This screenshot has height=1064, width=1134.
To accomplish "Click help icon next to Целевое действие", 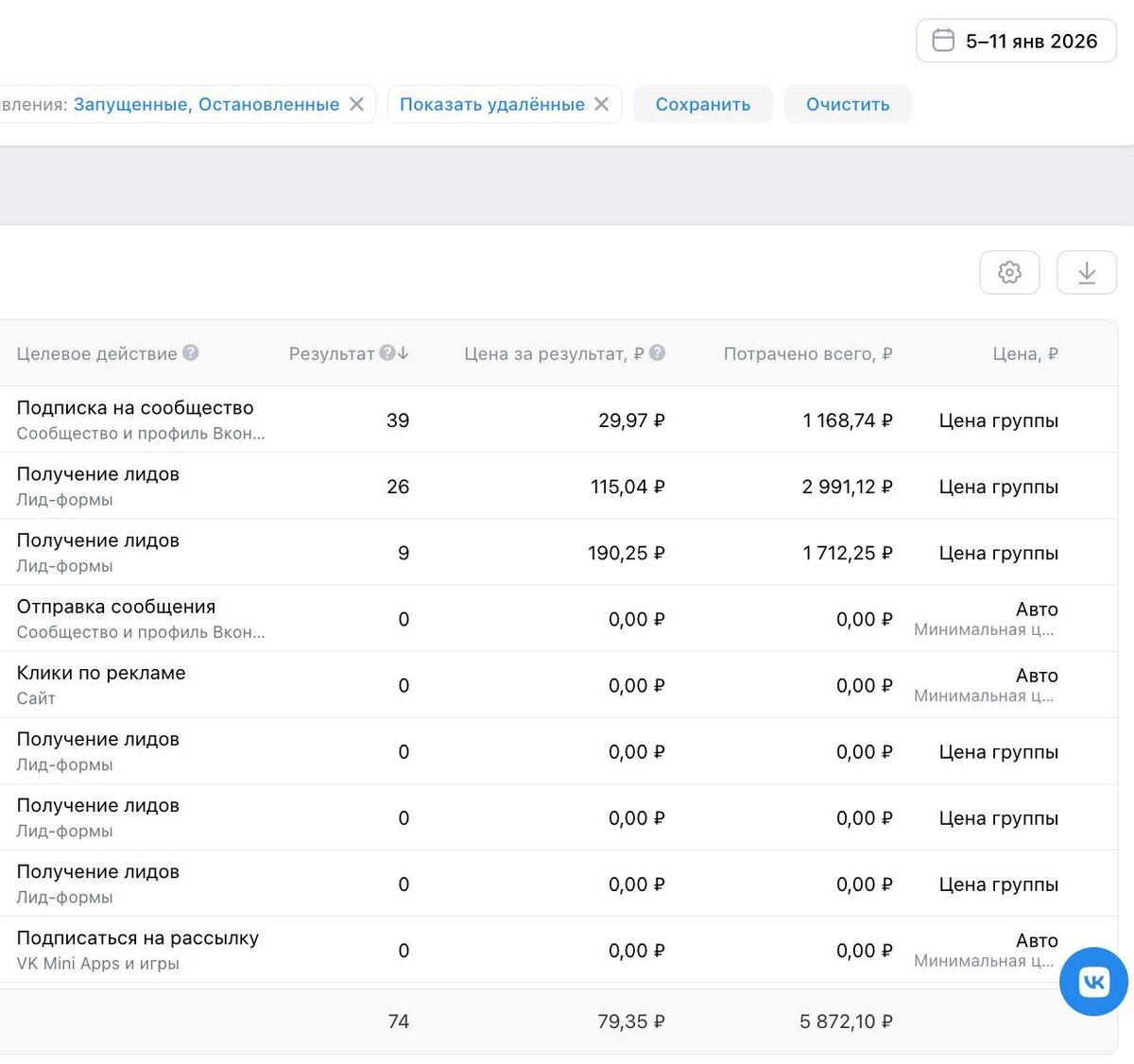I will [x=191, y=353].
